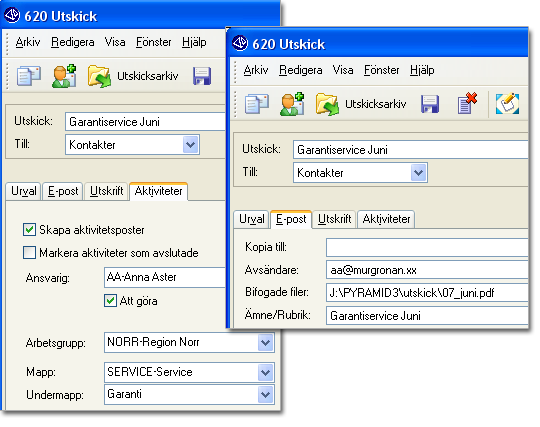
Task: Click the Utskick field in front window
Action: coord(411,149)
